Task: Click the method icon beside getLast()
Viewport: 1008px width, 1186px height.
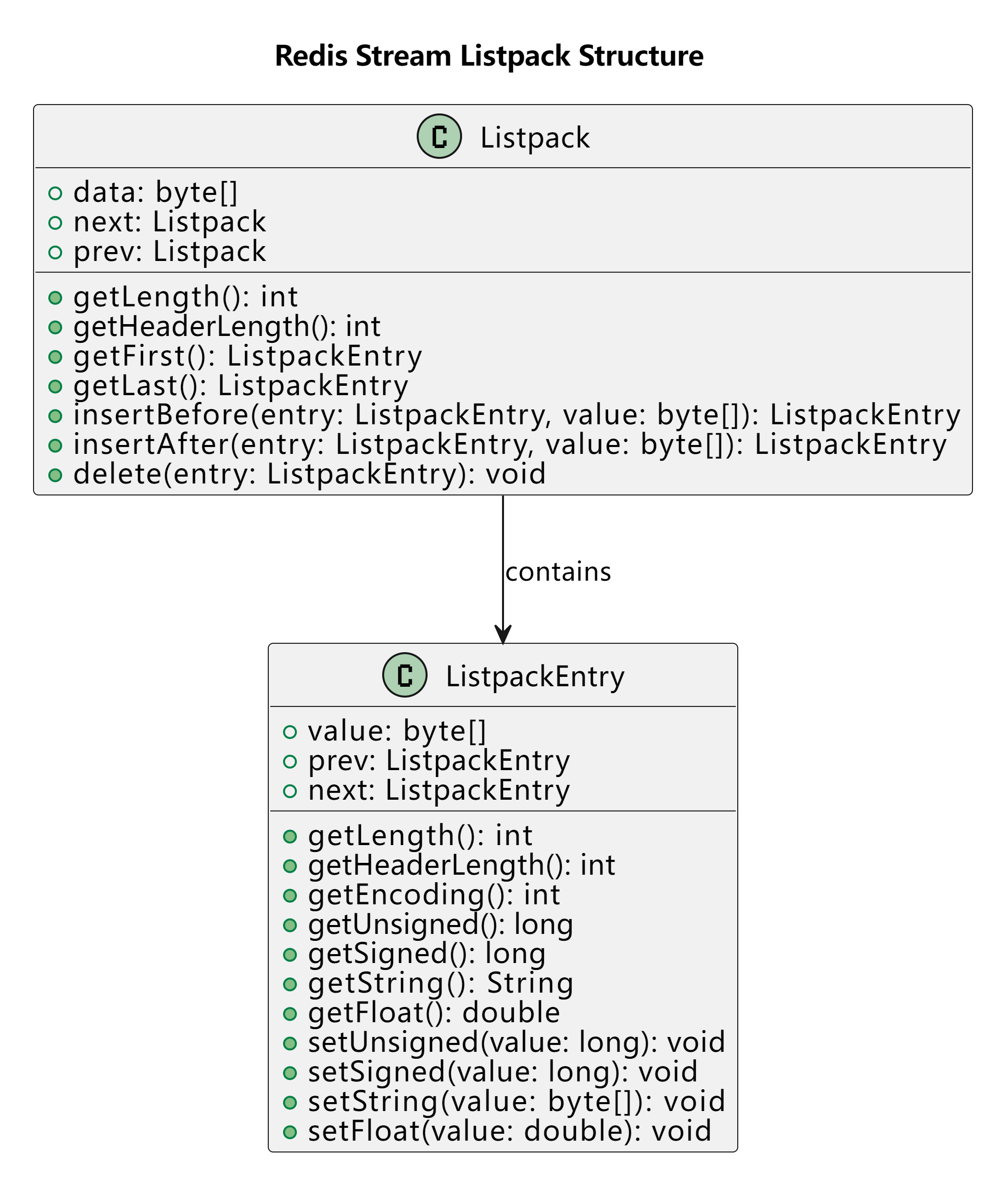Action: [x=55, y=386]
